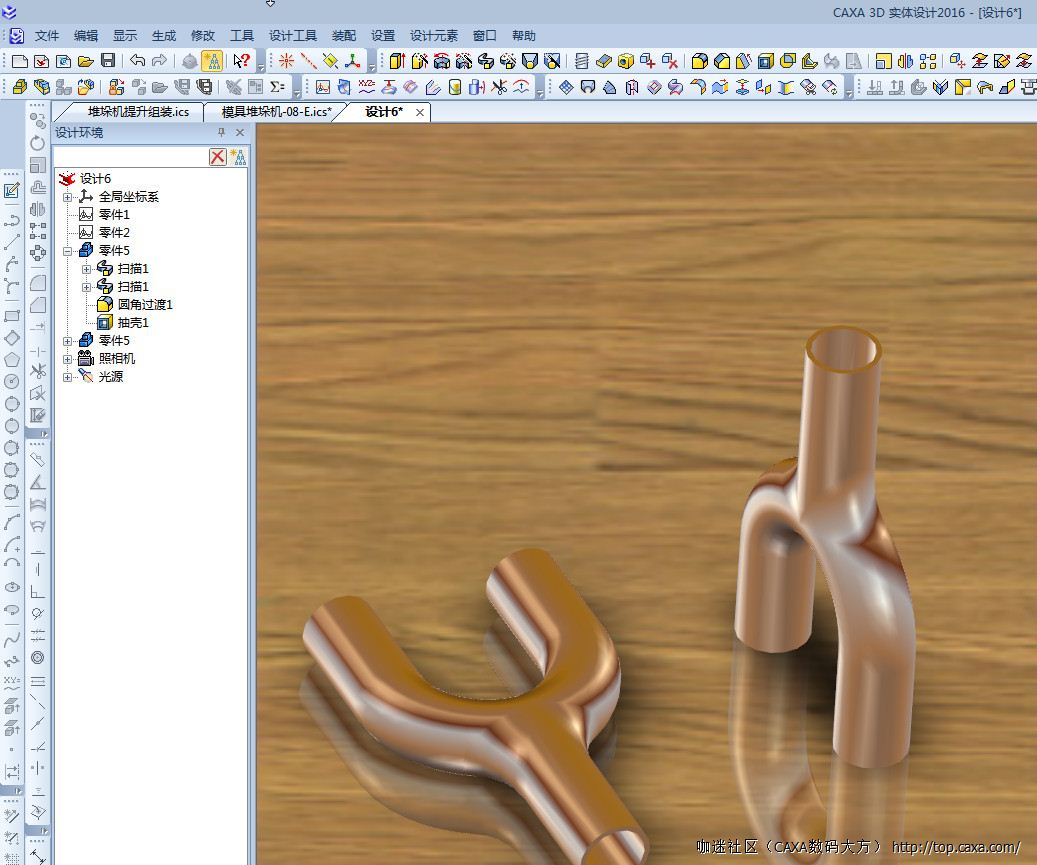The width and height of the screenshot is (1037, 865).
Task: Open a file with the yellow folder icon
Action: [x=85, y=62]
